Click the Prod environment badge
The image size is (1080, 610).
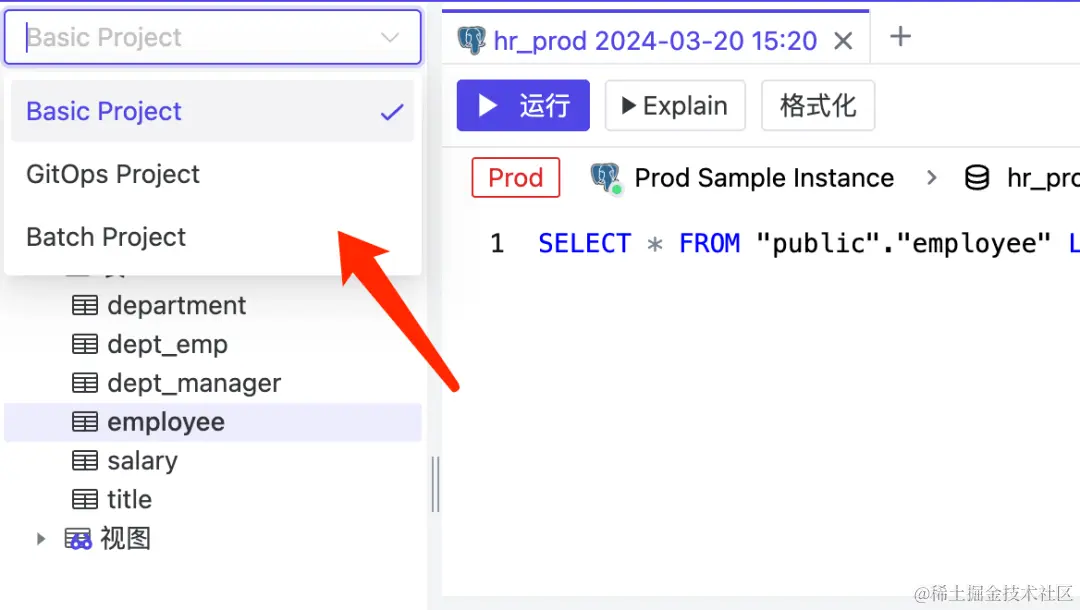click(x=515, y=178)
